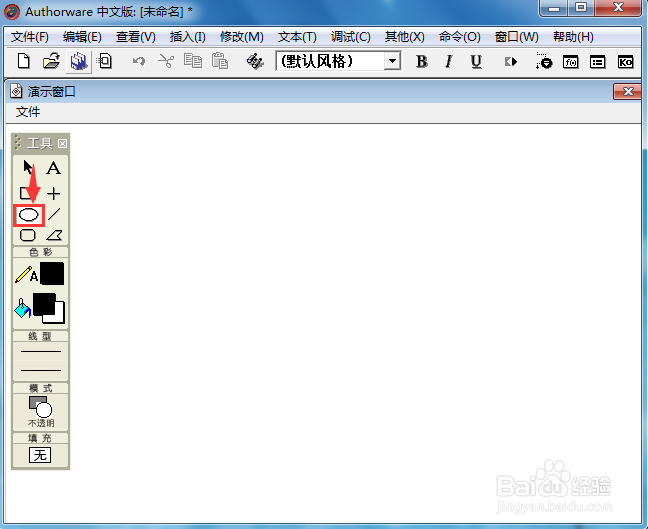Select the Straight Line plus tool
This screenshot has height=529, width=648.
[54, 193]
